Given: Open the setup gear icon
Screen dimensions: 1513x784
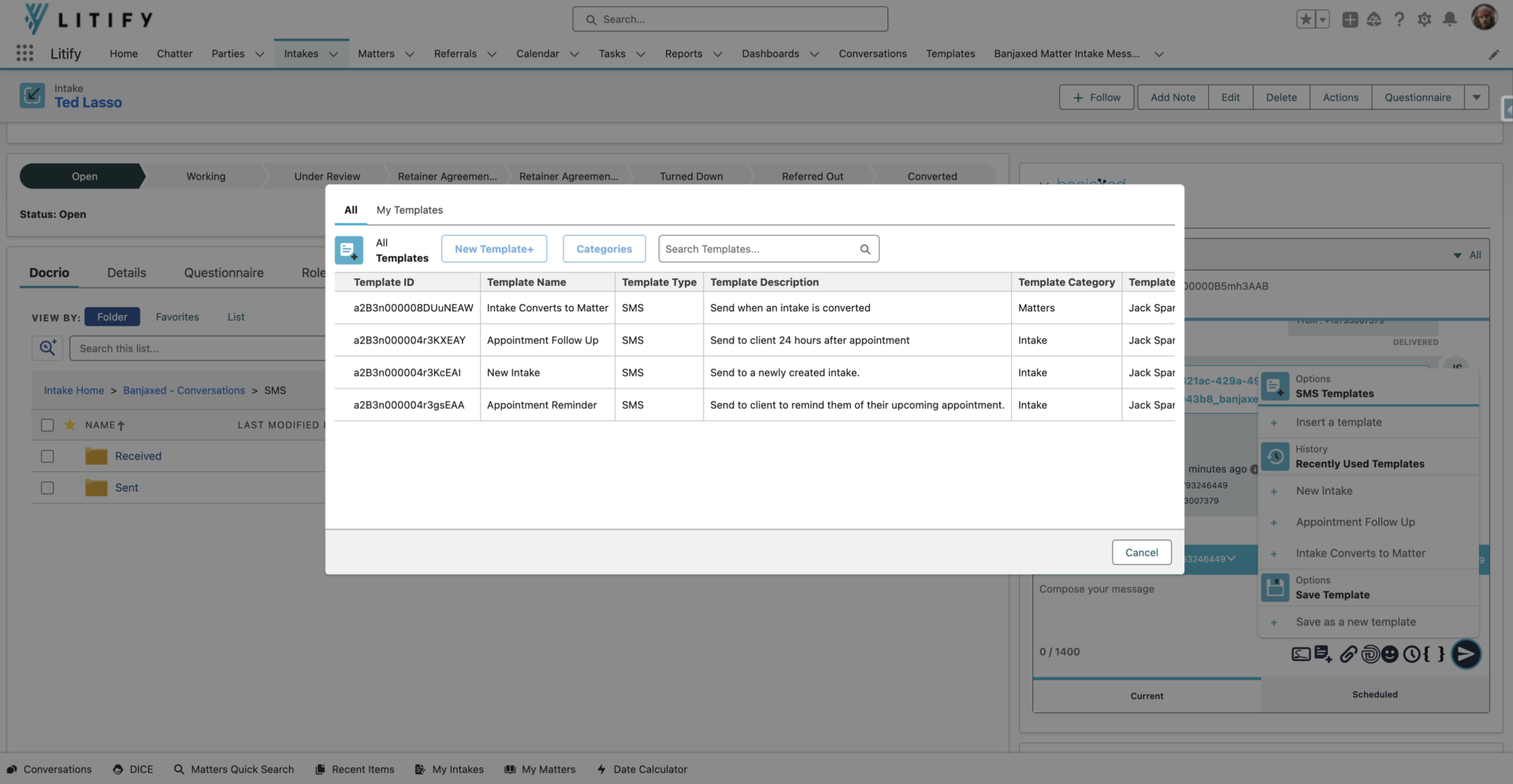Looking at the screenshot, I should coord(1424,19).
